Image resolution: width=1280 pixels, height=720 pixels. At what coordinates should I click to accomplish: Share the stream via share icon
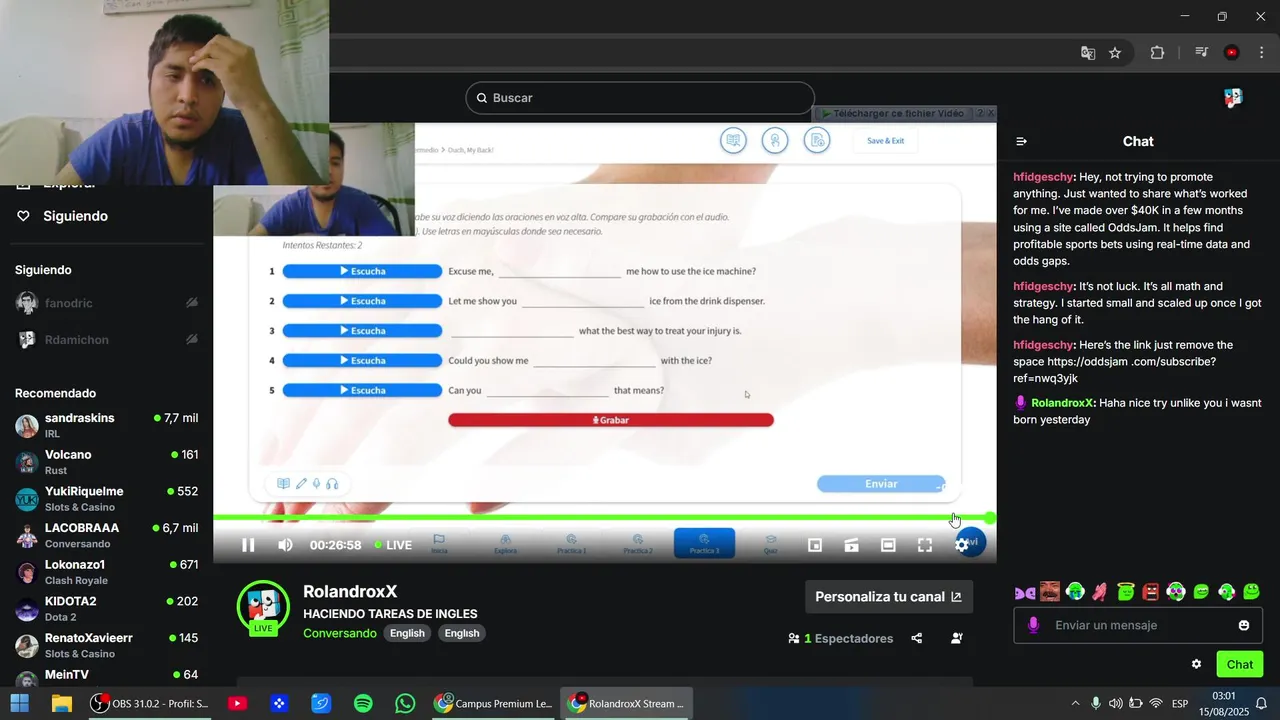917,638
